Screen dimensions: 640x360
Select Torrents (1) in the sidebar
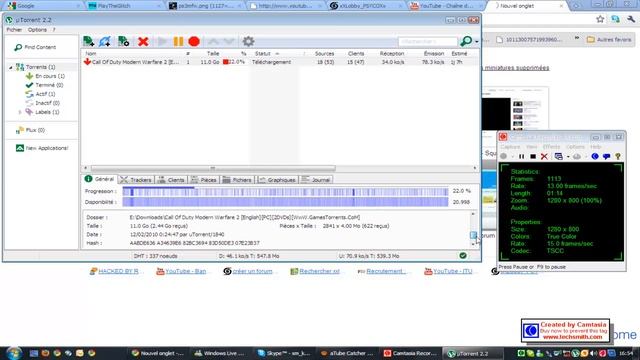point(40,67)
